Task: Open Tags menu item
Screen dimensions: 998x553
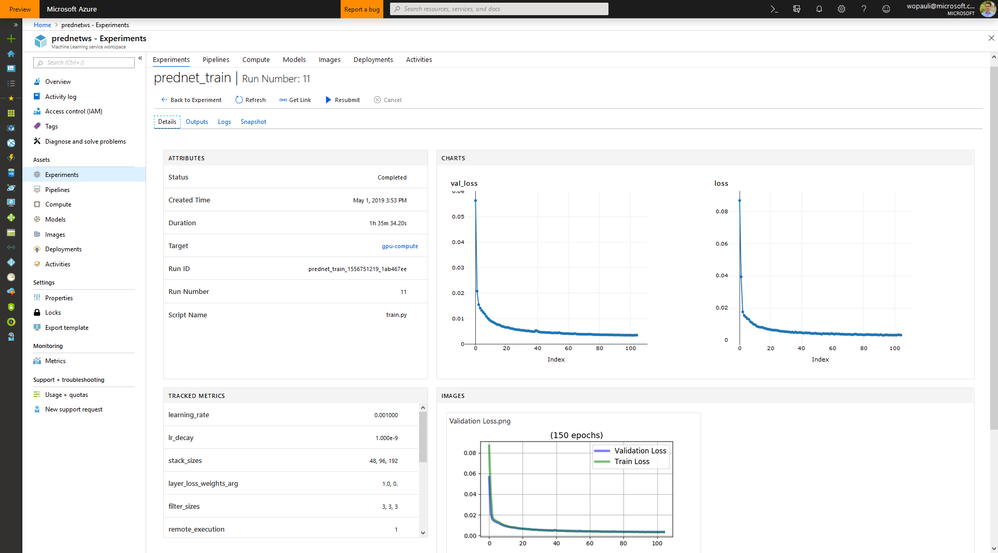Action: coord(51,126)
